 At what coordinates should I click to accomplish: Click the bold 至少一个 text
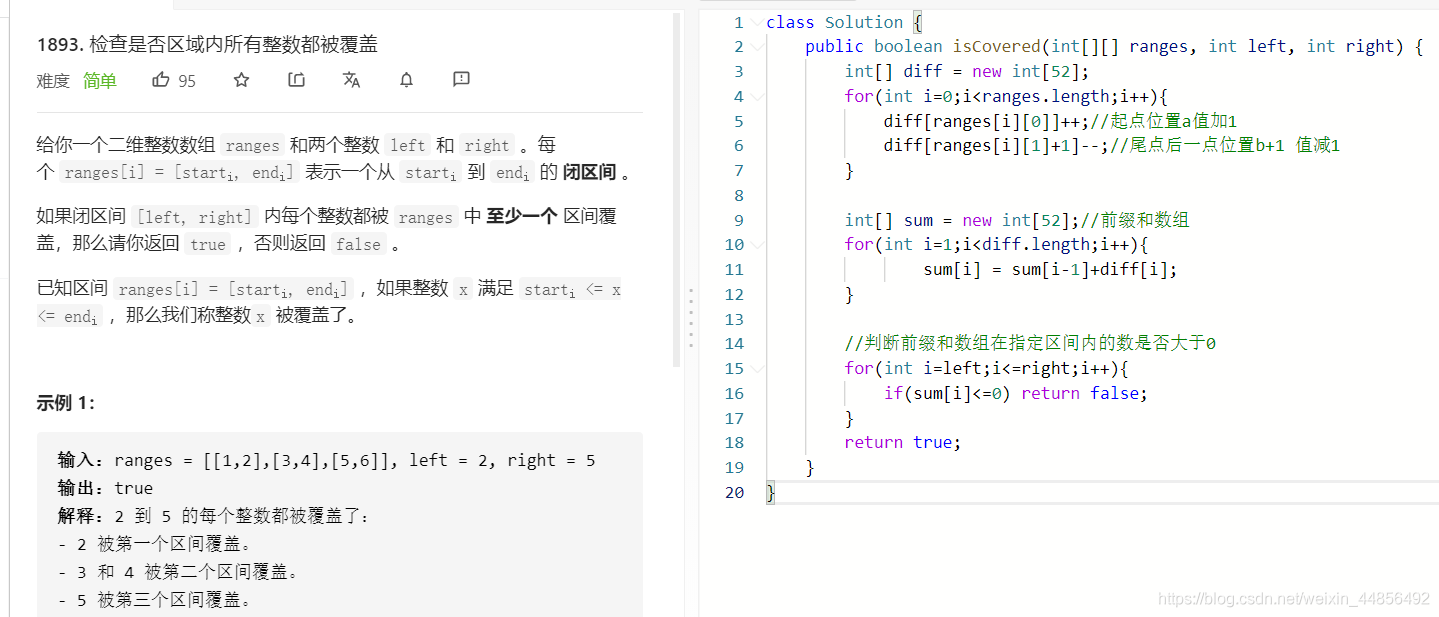pyautogui.click(x=521, y=216)
